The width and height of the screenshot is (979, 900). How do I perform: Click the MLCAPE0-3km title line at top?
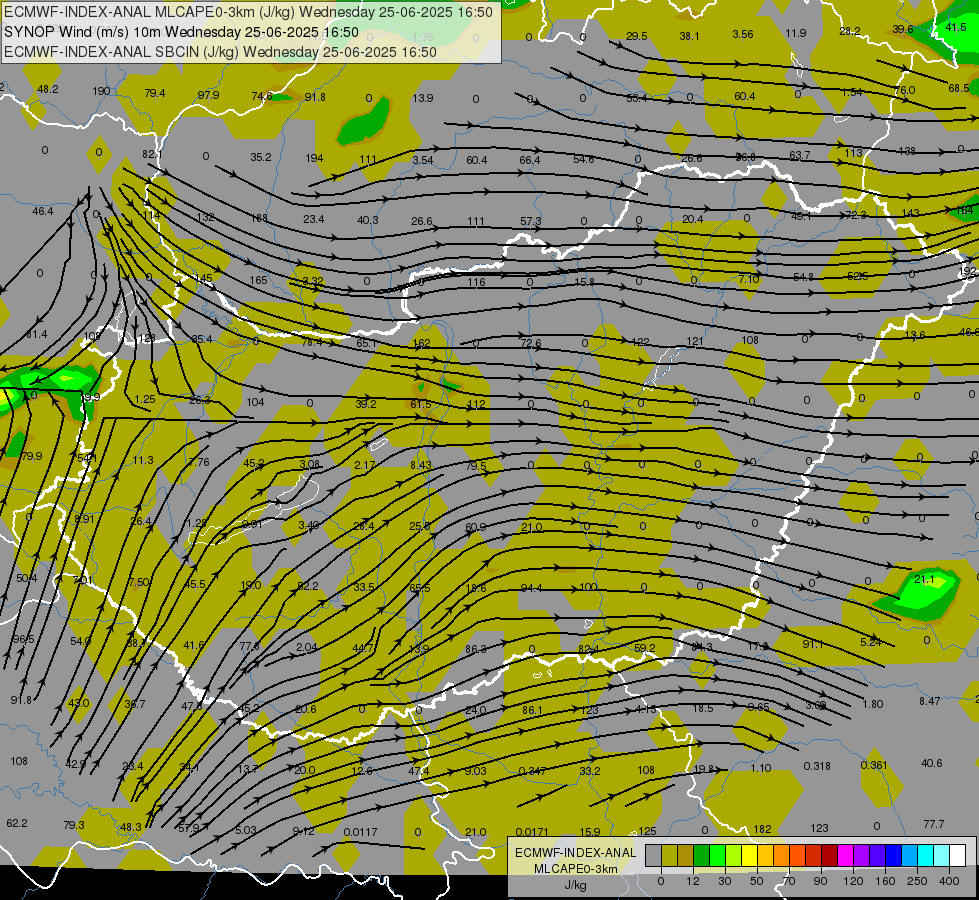[248, 12]
